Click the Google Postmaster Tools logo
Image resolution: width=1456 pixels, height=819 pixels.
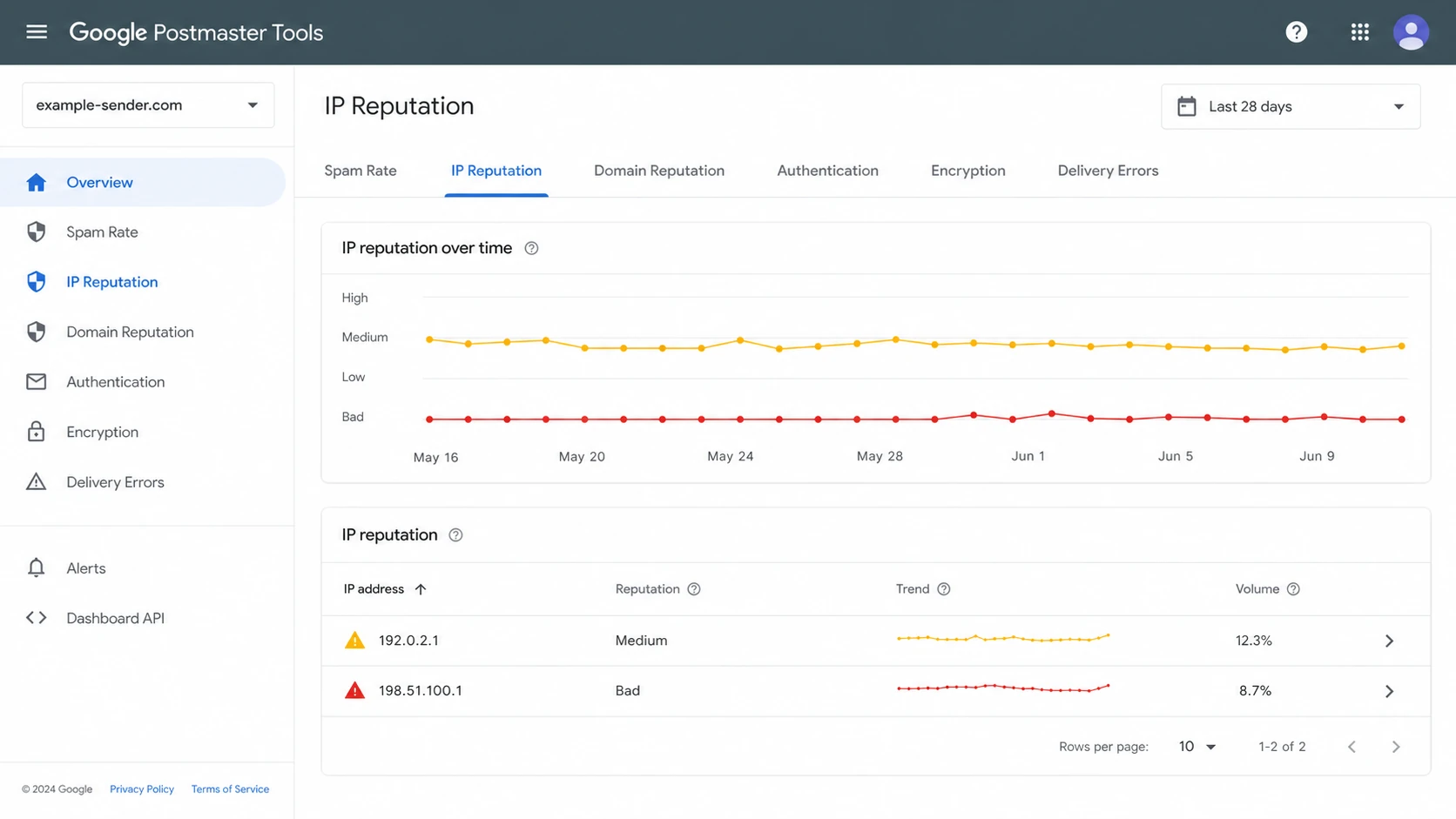196,32
